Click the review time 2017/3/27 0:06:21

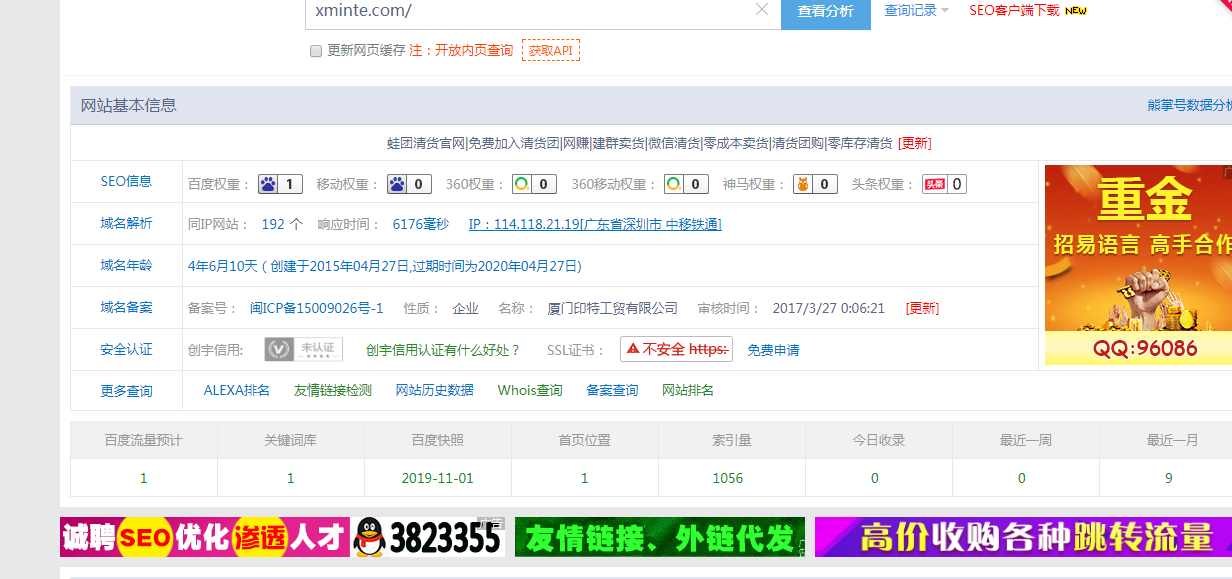pos(829,308)
